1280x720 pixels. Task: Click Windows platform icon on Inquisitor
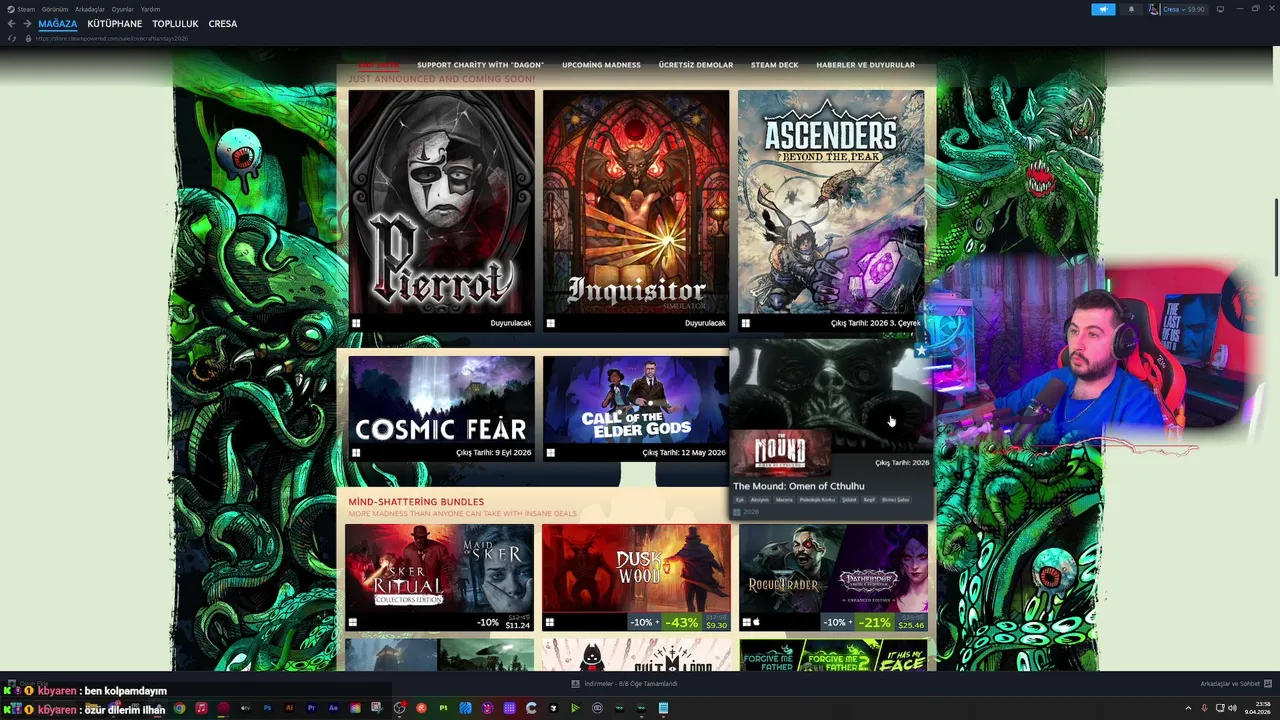[550, 323]
